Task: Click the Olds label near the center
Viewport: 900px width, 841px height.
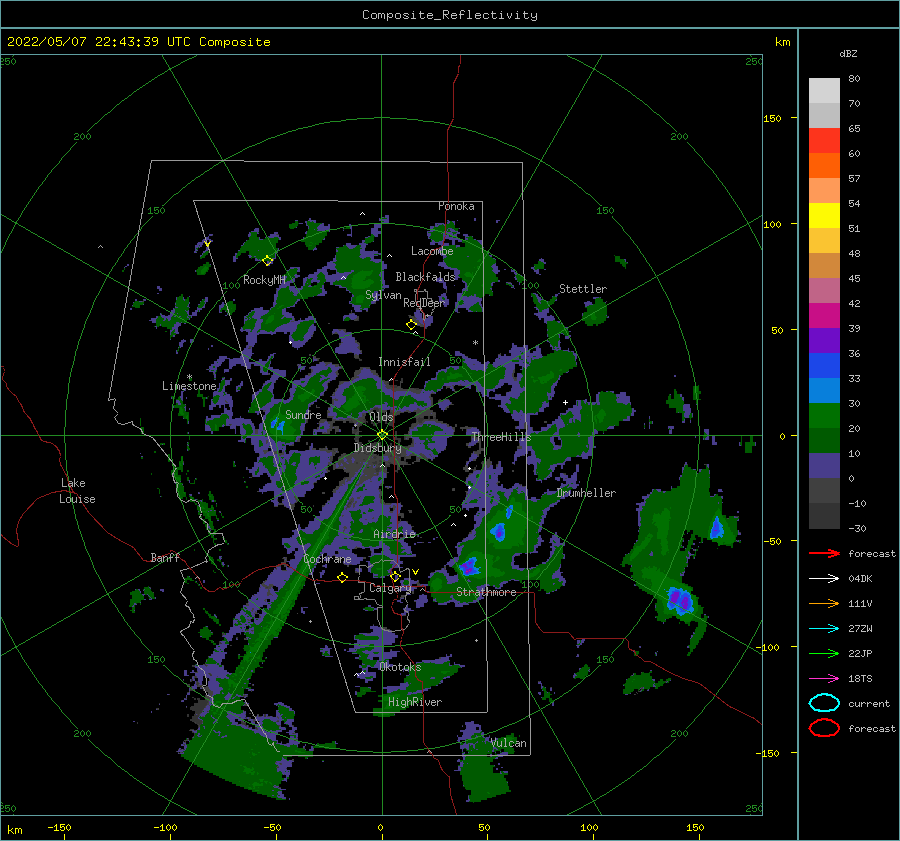Action: coord(381,417)
